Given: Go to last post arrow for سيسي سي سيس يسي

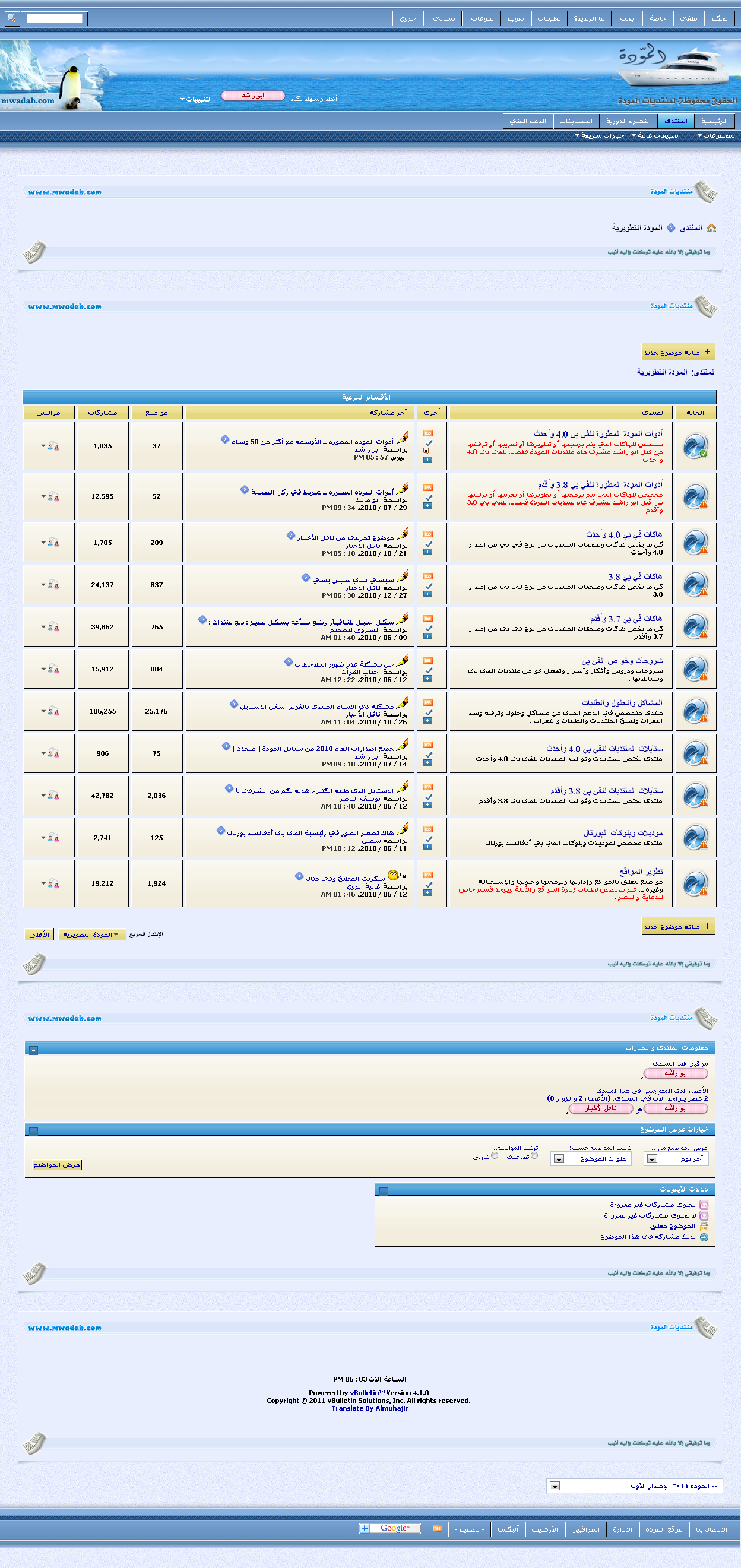Looking at the screenshot, I should (306, 578).
